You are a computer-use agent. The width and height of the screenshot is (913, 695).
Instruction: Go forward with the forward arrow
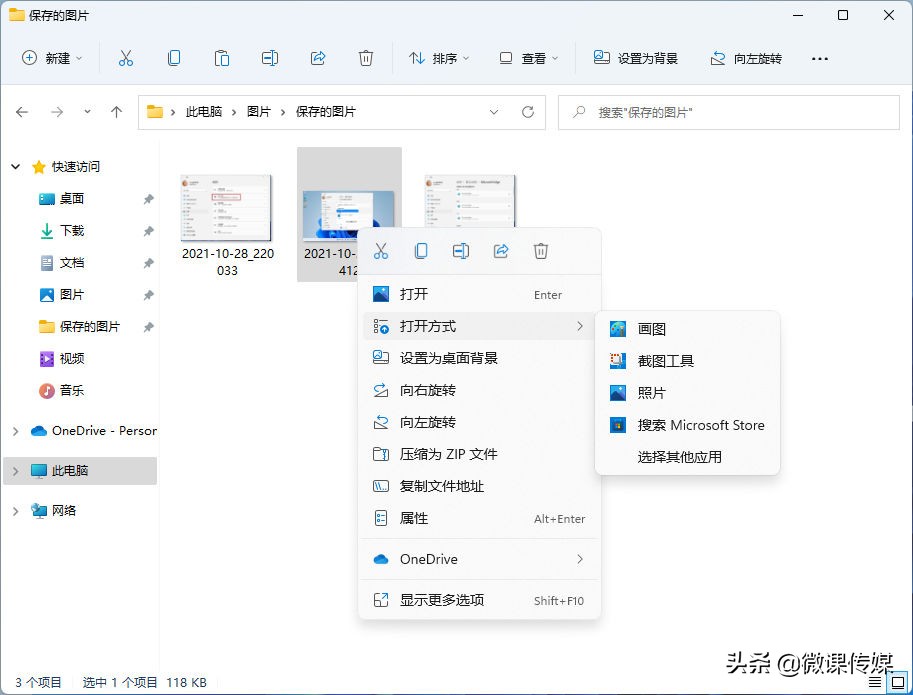click(x=57, y=112)
